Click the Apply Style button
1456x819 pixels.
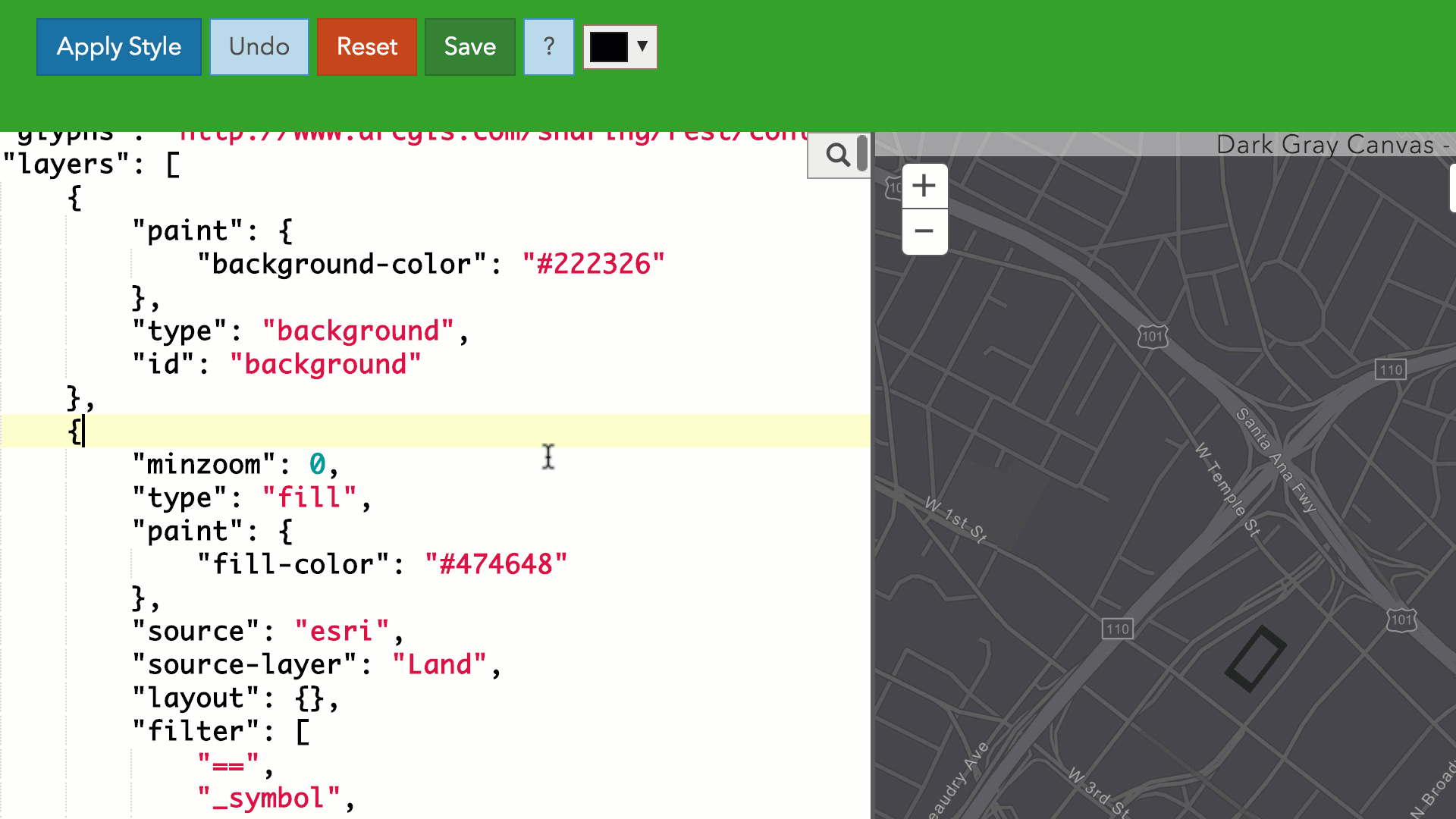tap(119, 47)
